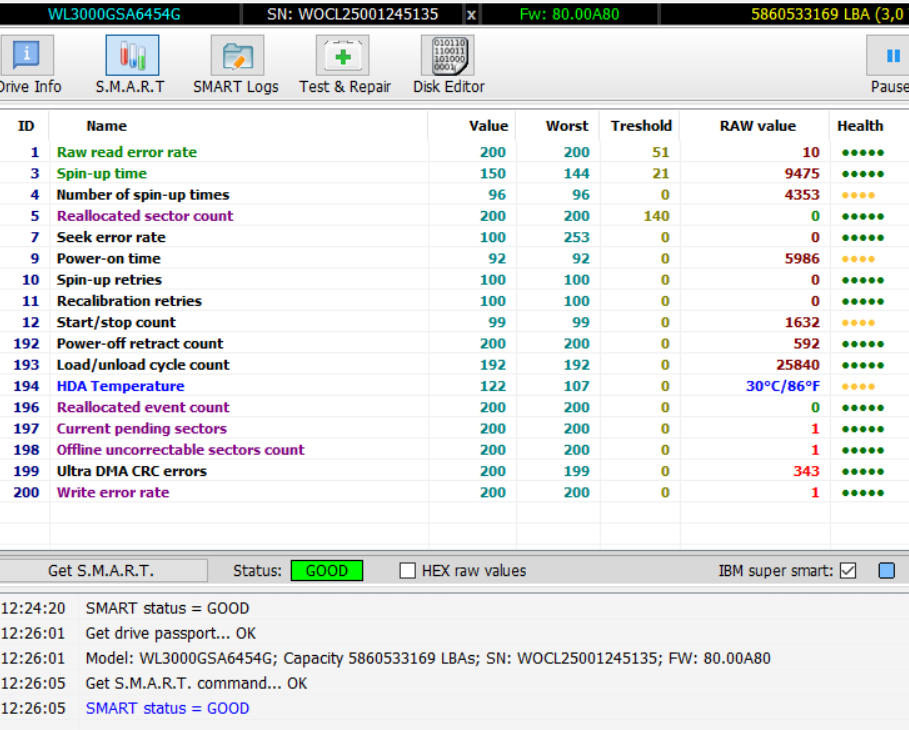Viewport: 909px width, 730px height.
Task: Open the Drive Info toolbar icon
Action: tap(27, 65)
